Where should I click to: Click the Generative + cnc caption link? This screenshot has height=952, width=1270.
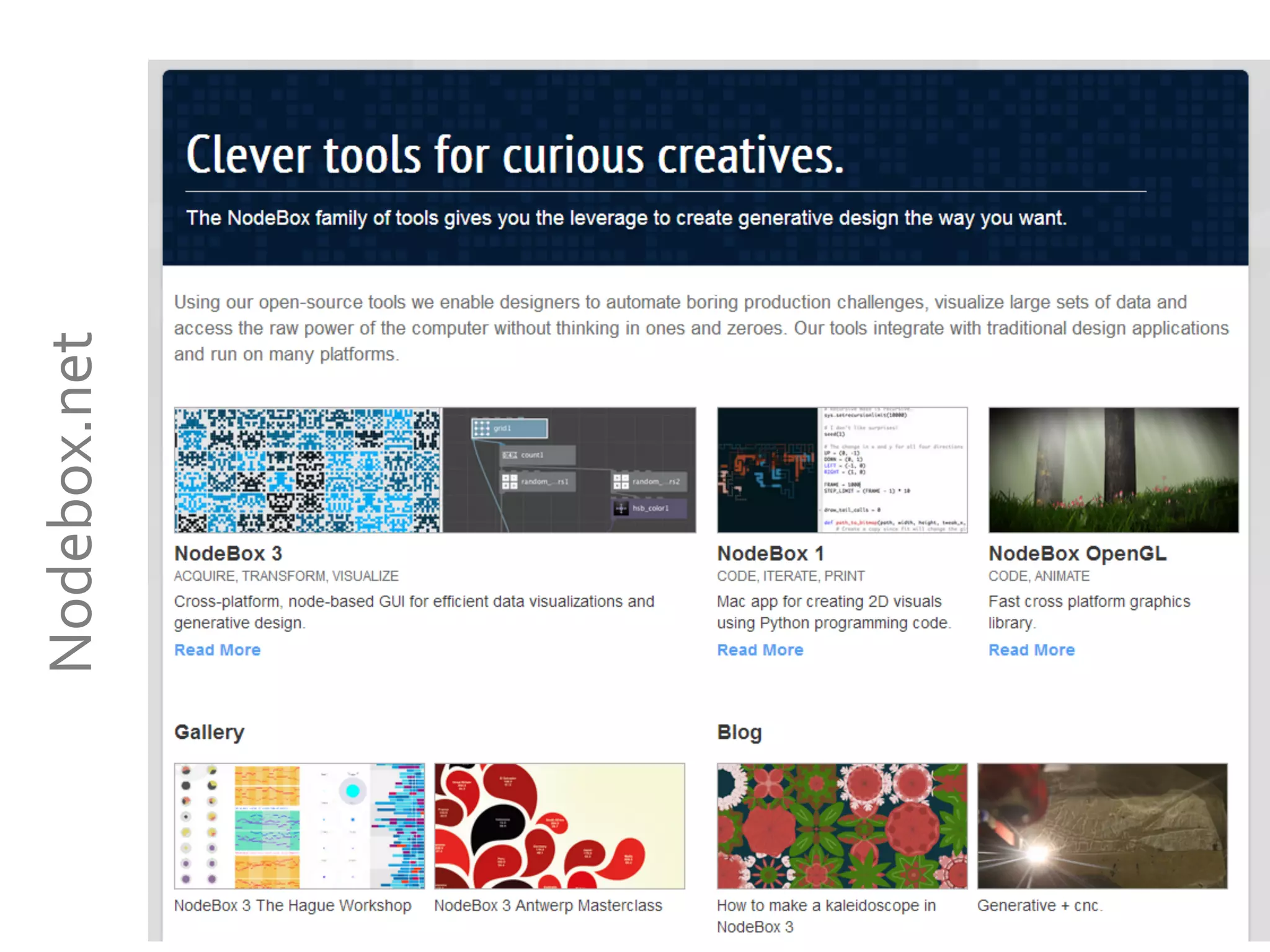(1039, 906)
